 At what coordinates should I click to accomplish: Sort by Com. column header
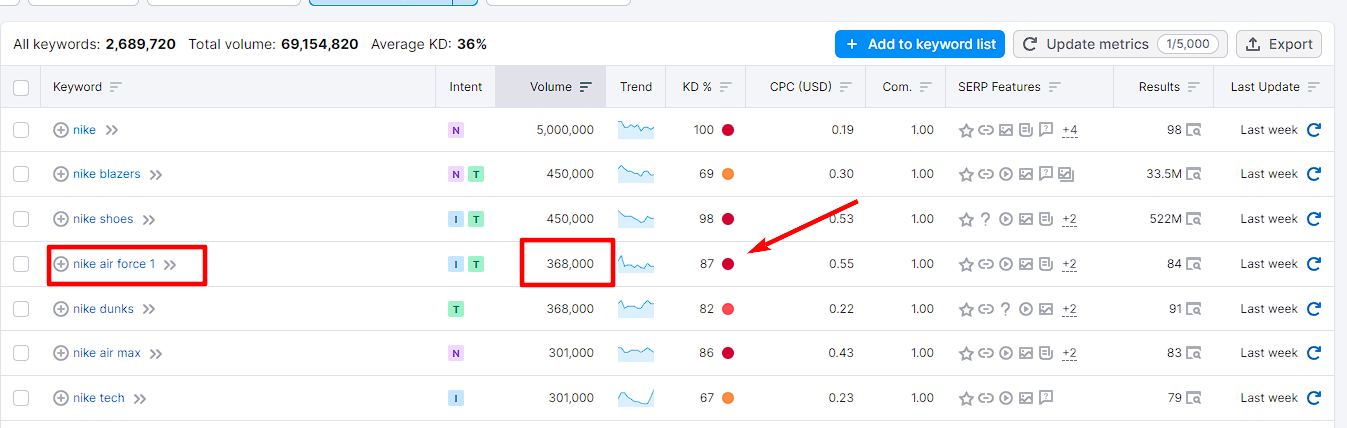point(906,87)
